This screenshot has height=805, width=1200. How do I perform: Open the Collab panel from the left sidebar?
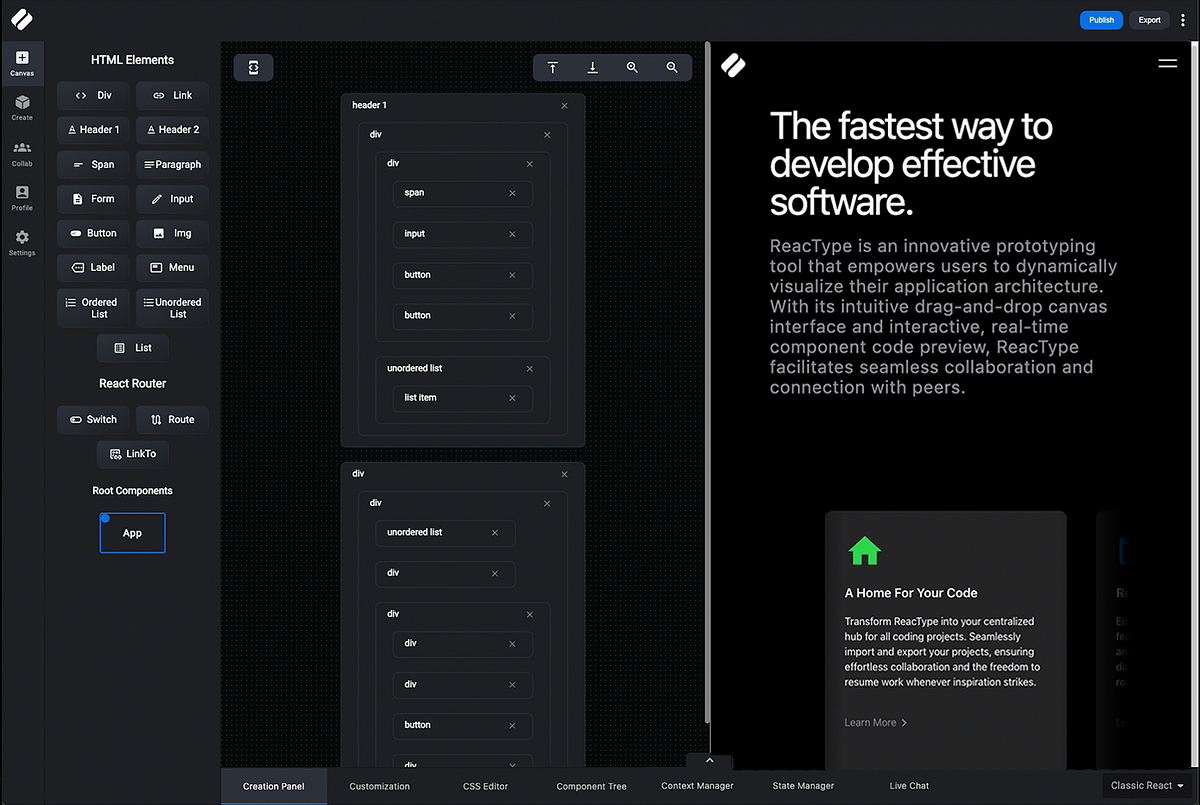coord(22,150)
